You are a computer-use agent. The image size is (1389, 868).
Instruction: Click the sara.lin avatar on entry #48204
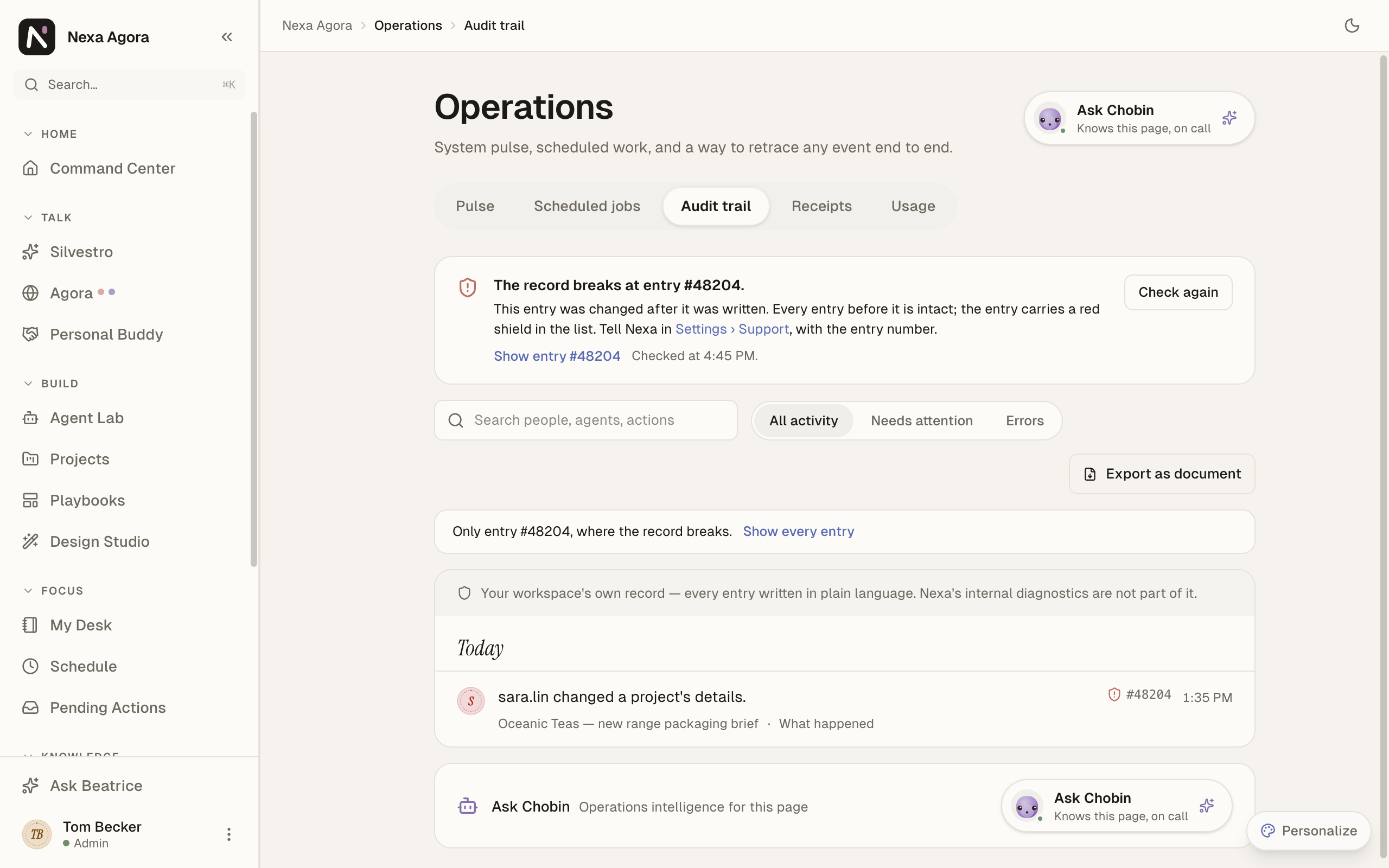470,701
